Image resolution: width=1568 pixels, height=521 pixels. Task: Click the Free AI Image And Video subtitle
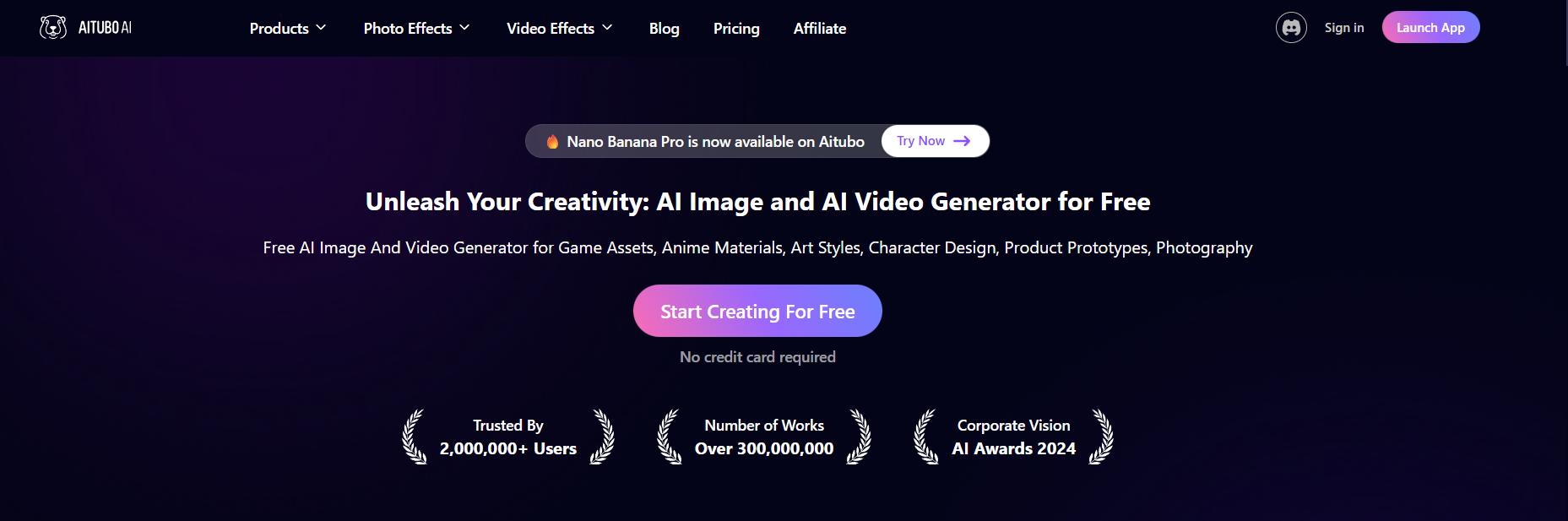pyautogui.click(x=757, y=247)
